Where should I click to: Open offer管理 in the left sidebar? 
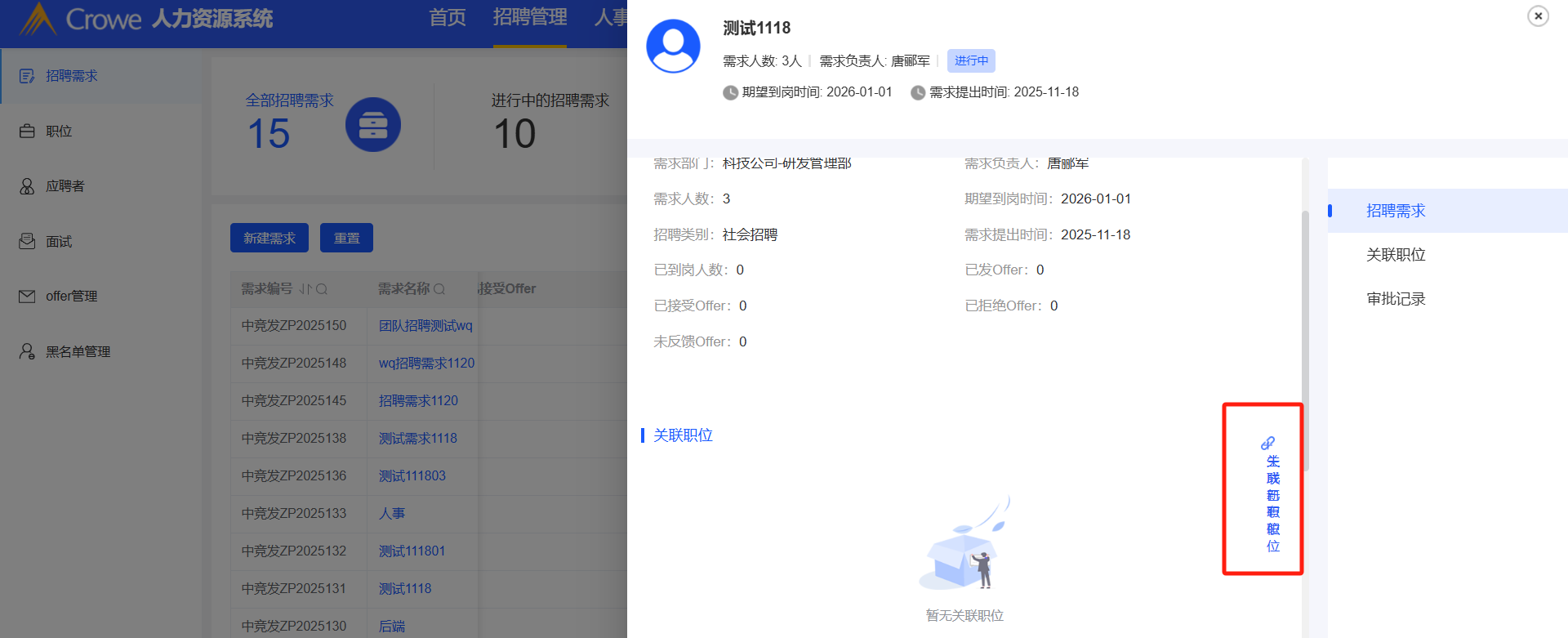pos(101,297)
